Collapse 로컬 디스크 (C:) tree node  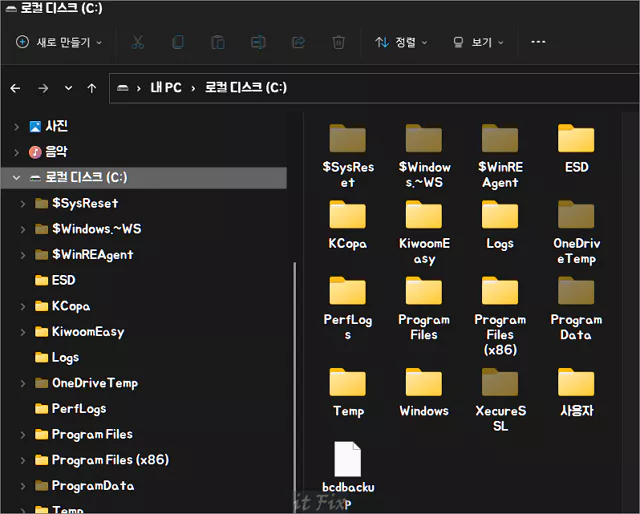coord(16,178)
